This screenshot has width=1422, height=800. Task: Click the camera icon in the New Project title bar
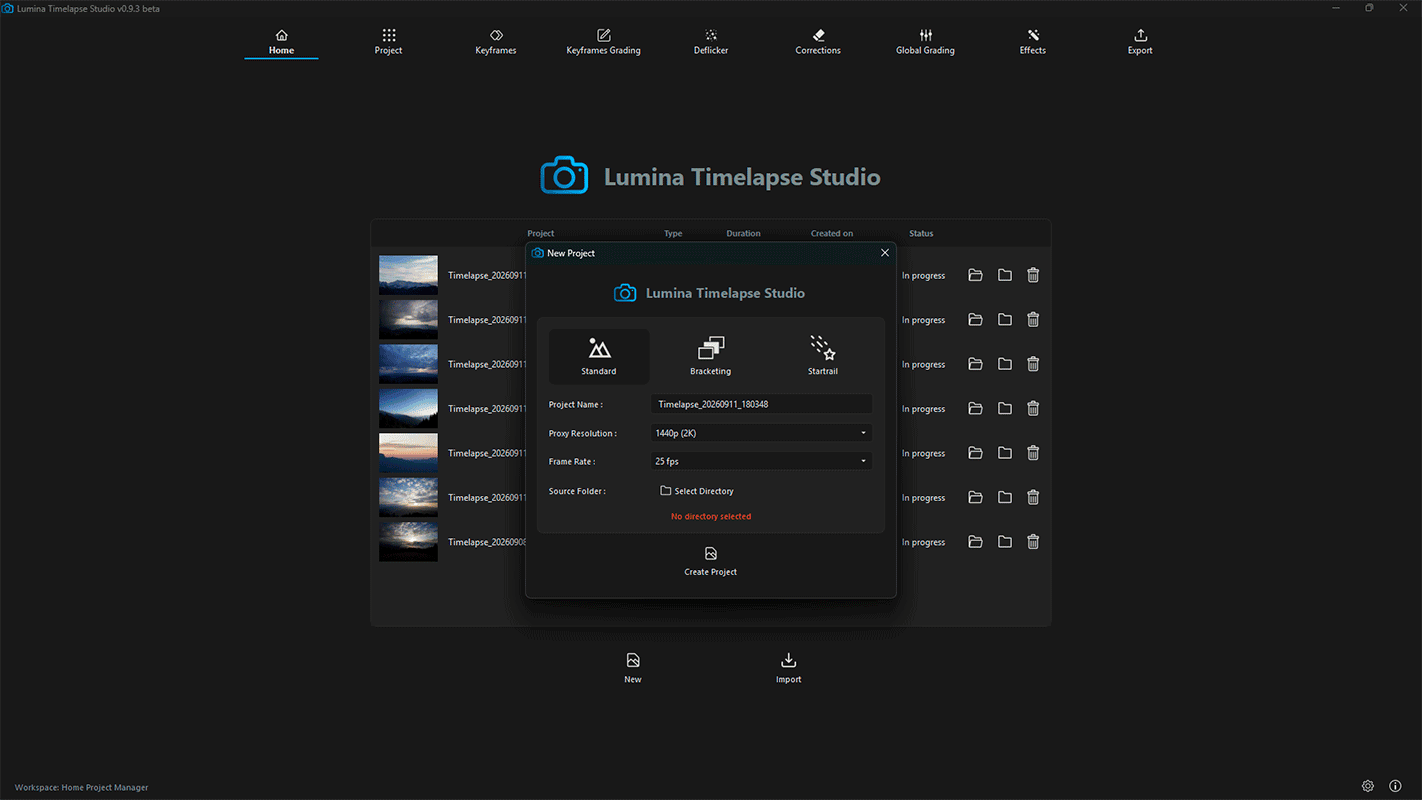[x=538, y=253]
